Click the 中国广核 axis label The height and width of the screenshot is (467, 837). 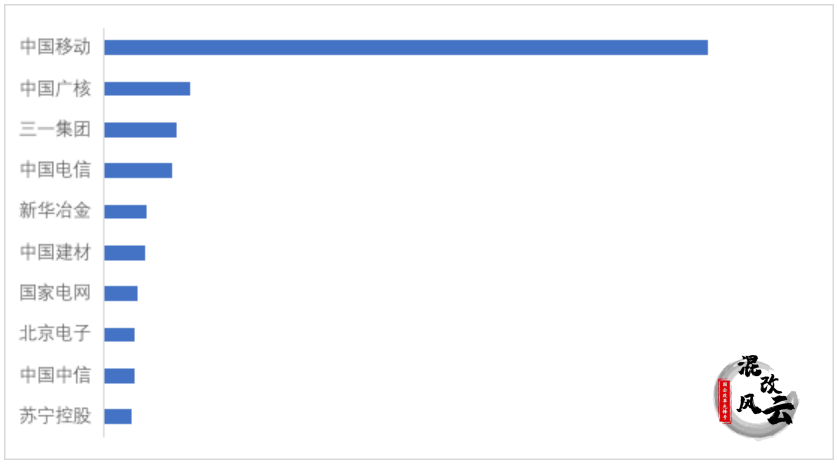coord(56,88)
